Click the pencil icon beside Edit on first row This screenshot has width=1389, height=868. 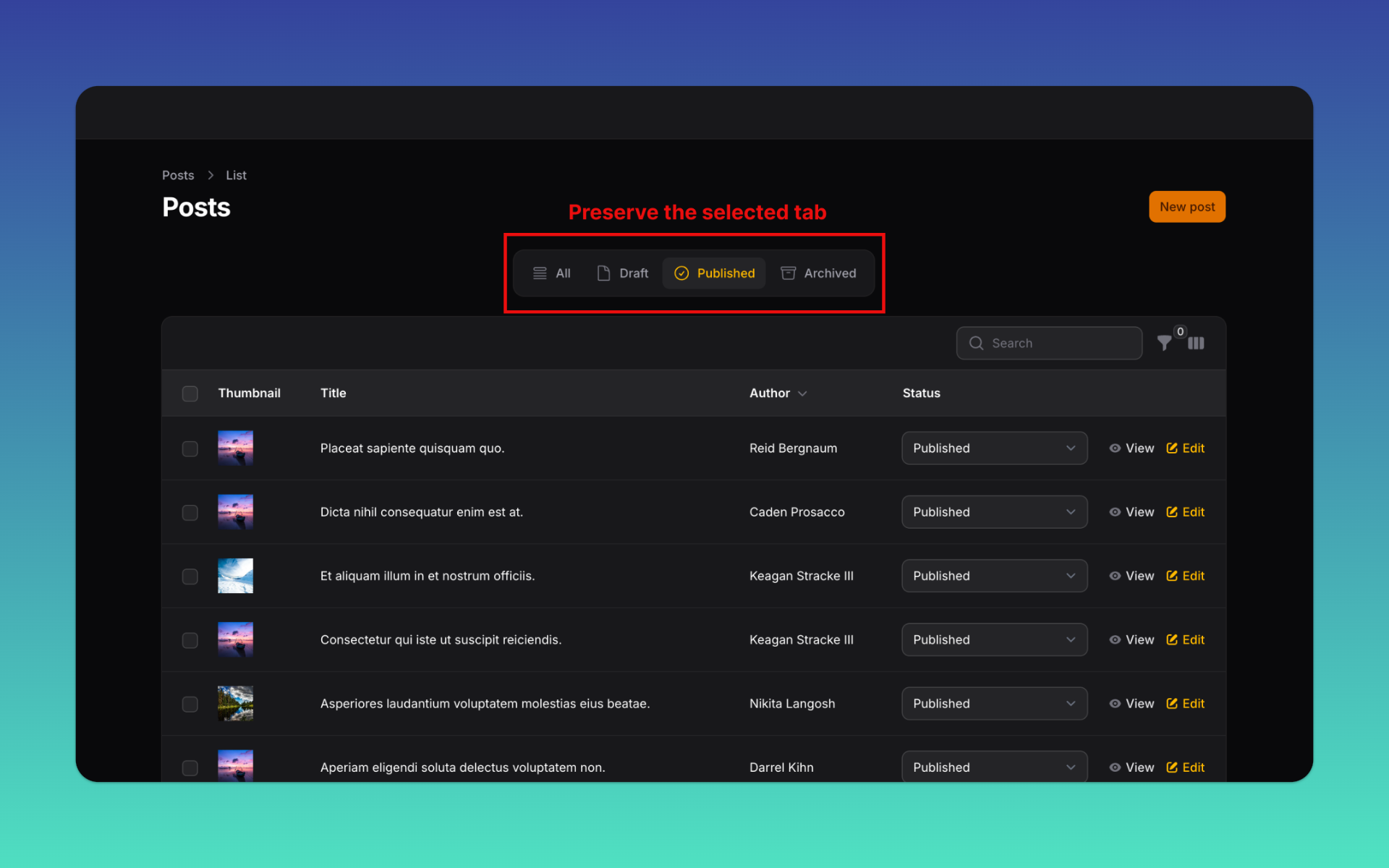click(x=1173, y=448)
